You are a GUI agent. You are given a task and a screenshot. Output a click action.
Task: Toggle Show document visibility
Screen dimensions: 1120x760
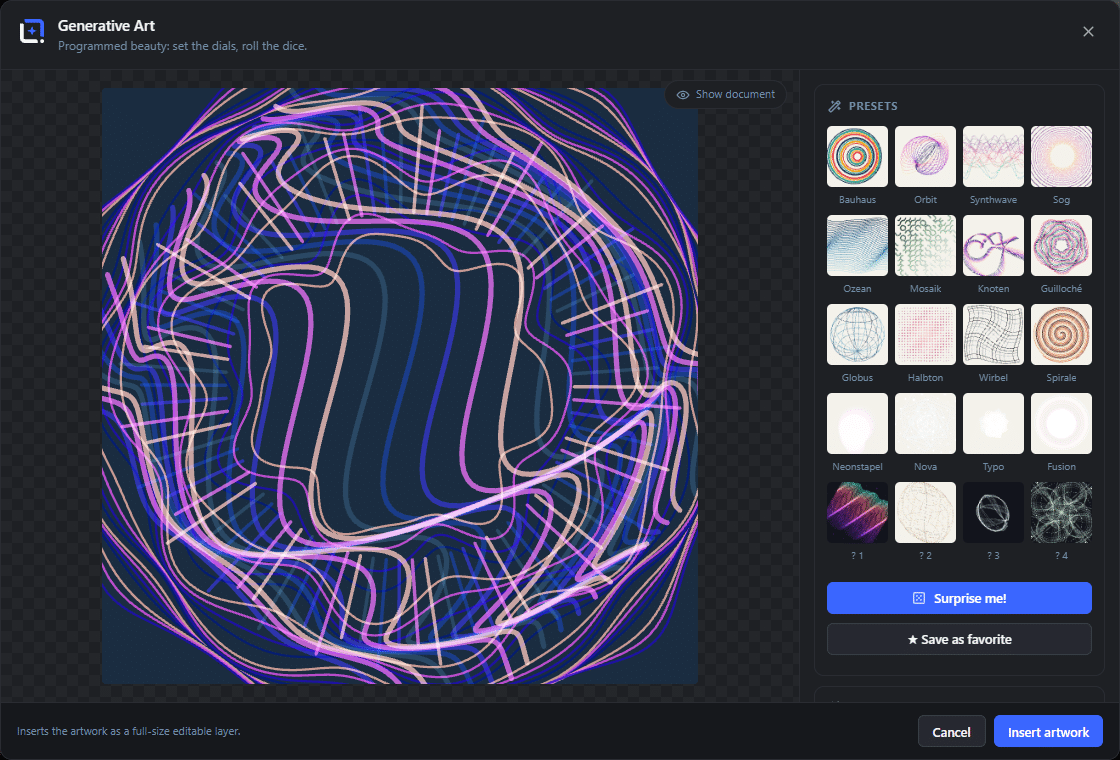point(726,94)
